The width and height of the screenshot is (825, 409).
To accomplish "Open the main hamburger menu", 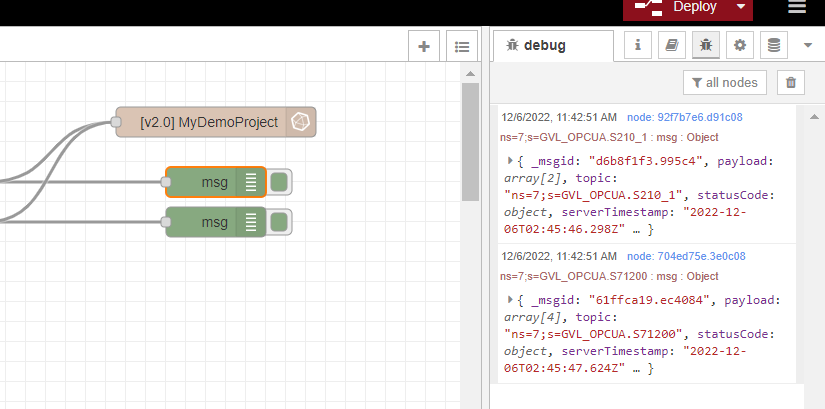I will click(x=797, y=6).
